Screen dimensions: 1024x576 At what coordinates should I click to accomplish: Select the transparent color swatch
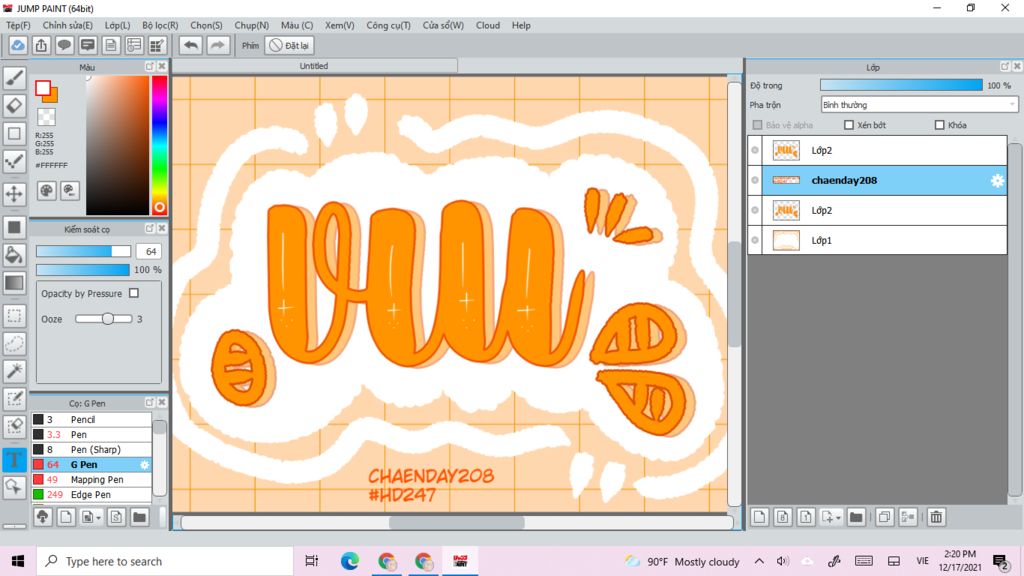[46, 117]
